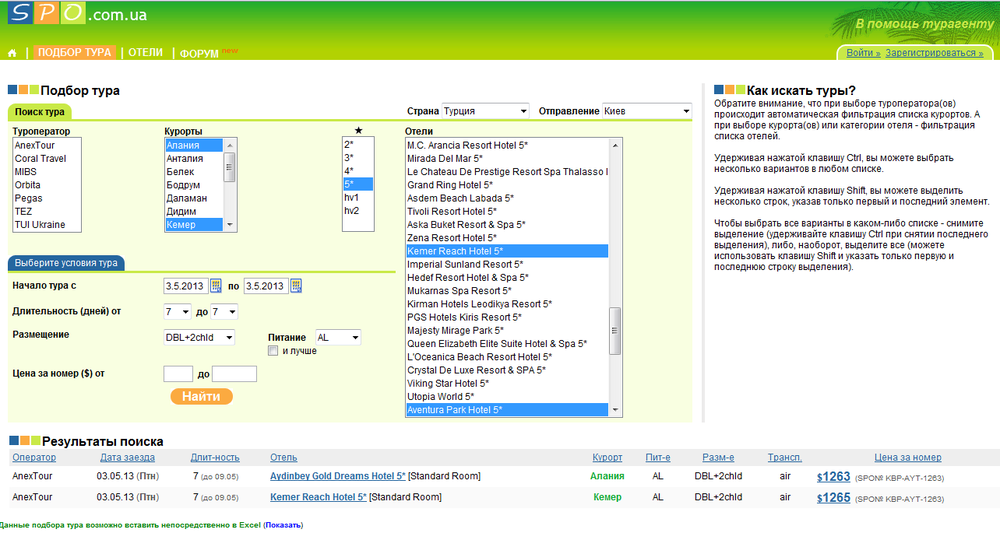Viewport: 1000px width, 540px height.
Task: Open the ФОРУМ menu item
Action: click(x=199, y=53)
